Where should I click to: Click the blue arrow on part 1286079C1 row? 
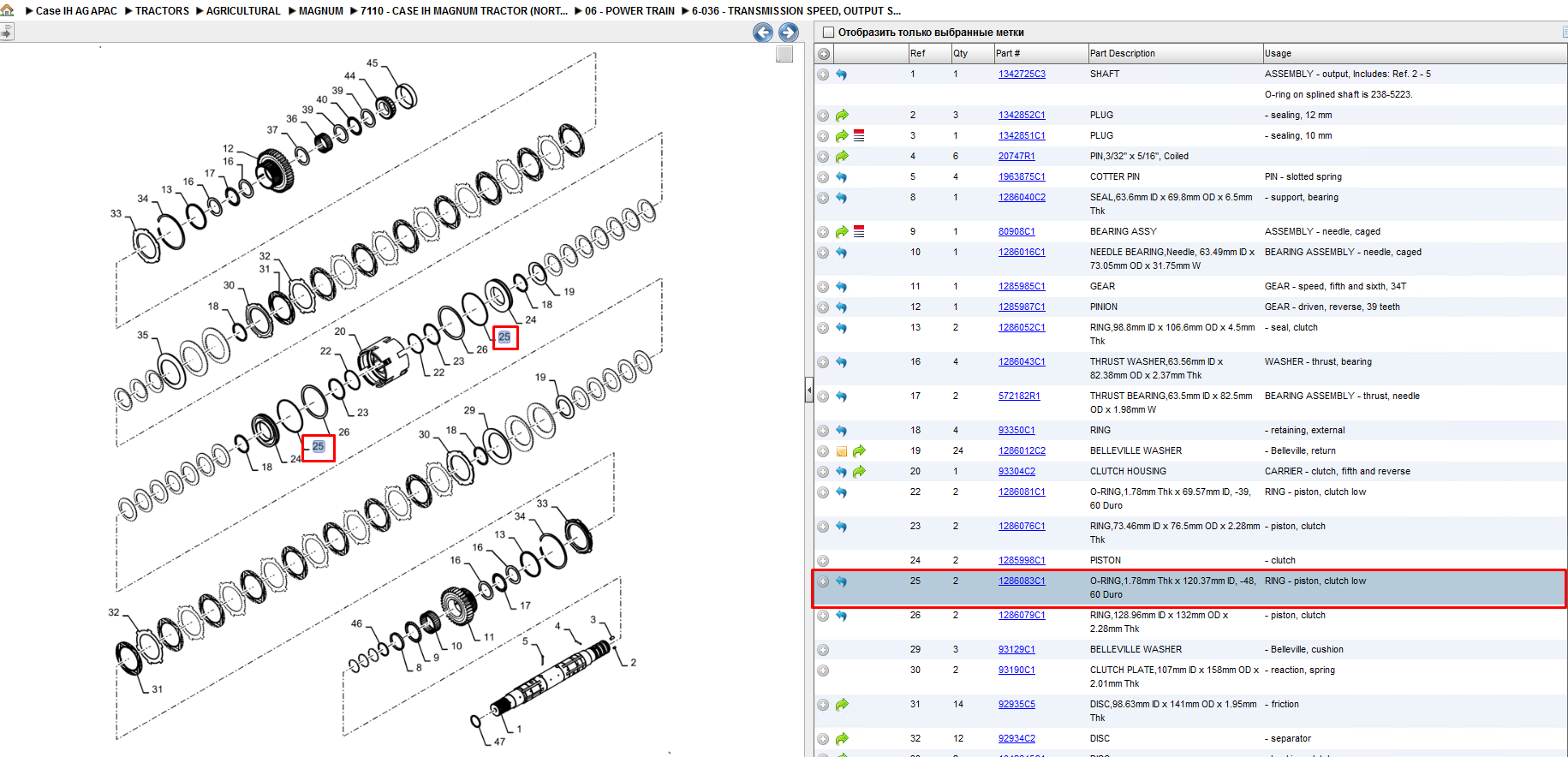(841, 616)
